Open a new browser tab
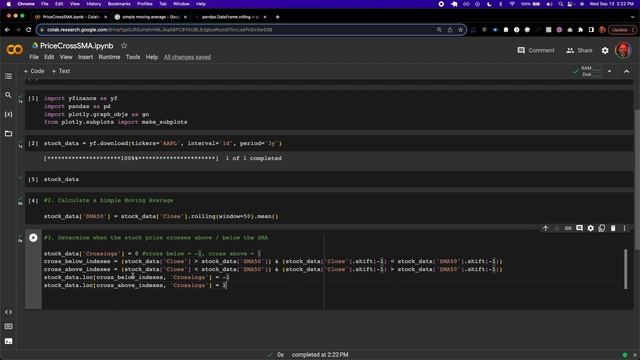Viewport: 640px width, 360px height. coord(278,17)
